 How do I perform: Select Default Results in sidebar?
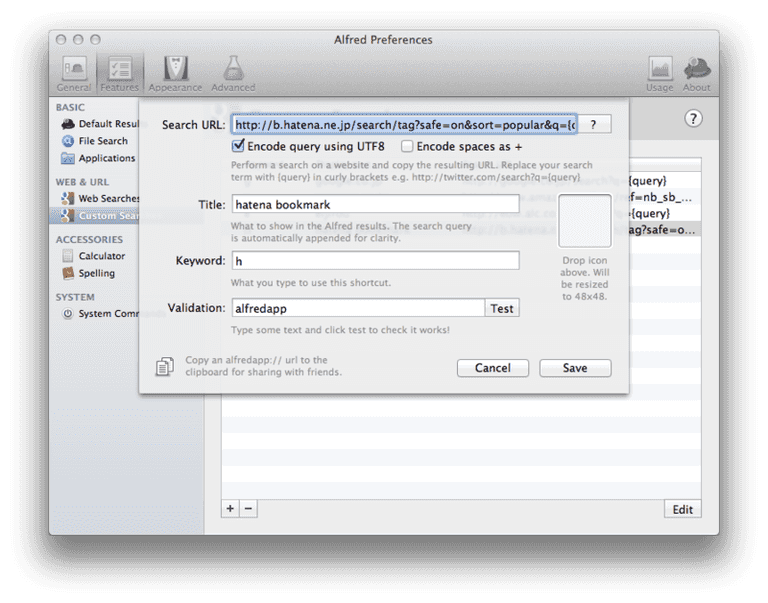(x=100, y=124)
